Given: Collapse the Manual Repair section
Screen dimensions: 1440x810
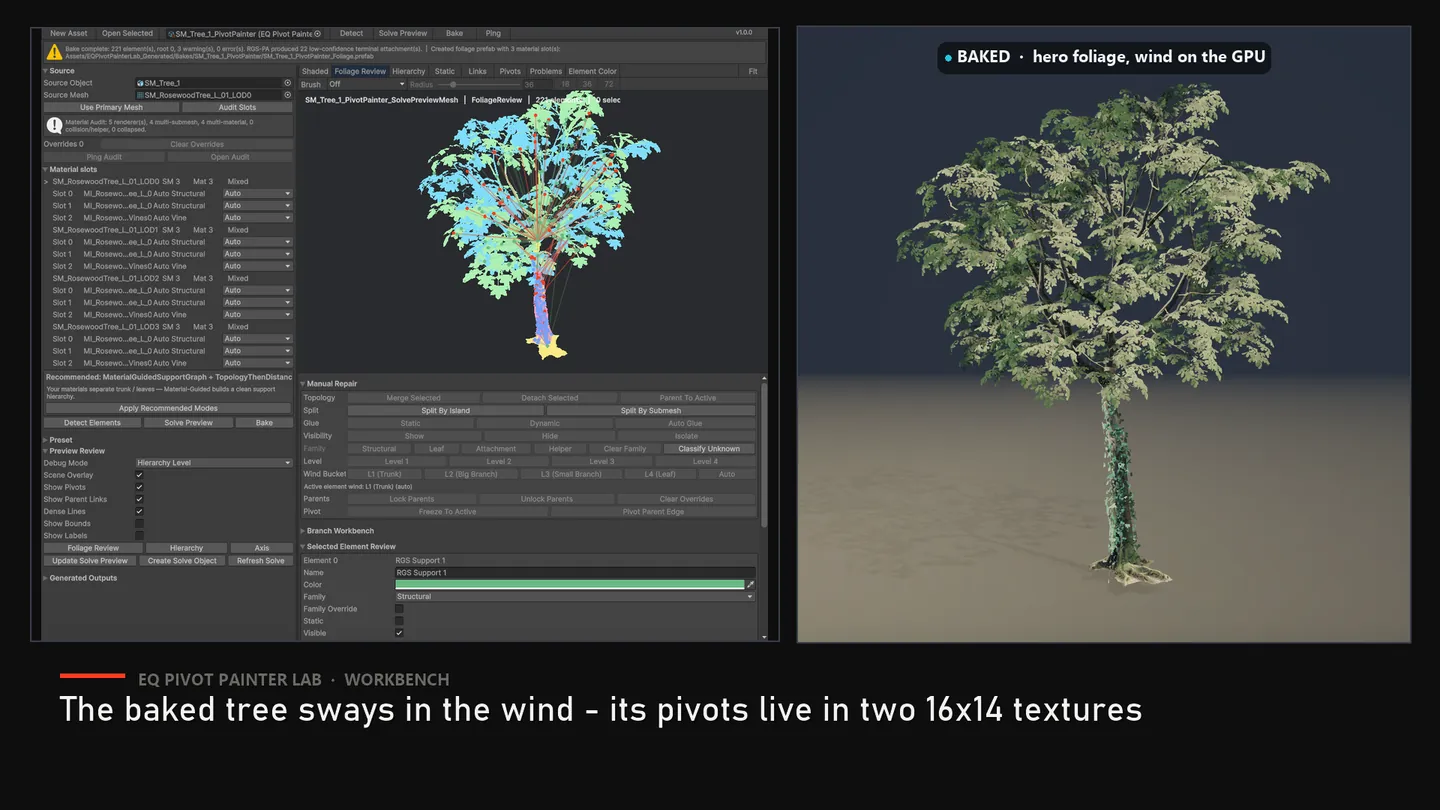Looking at the screenshot, I should [x=329, y=384].
